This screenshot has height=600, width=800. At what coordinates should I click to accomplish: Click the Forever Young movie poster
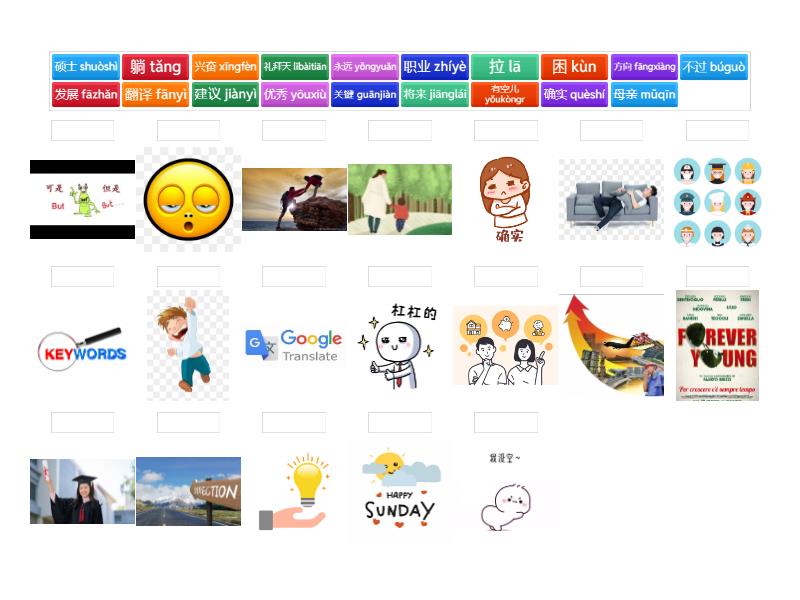[x=717, y=345]
